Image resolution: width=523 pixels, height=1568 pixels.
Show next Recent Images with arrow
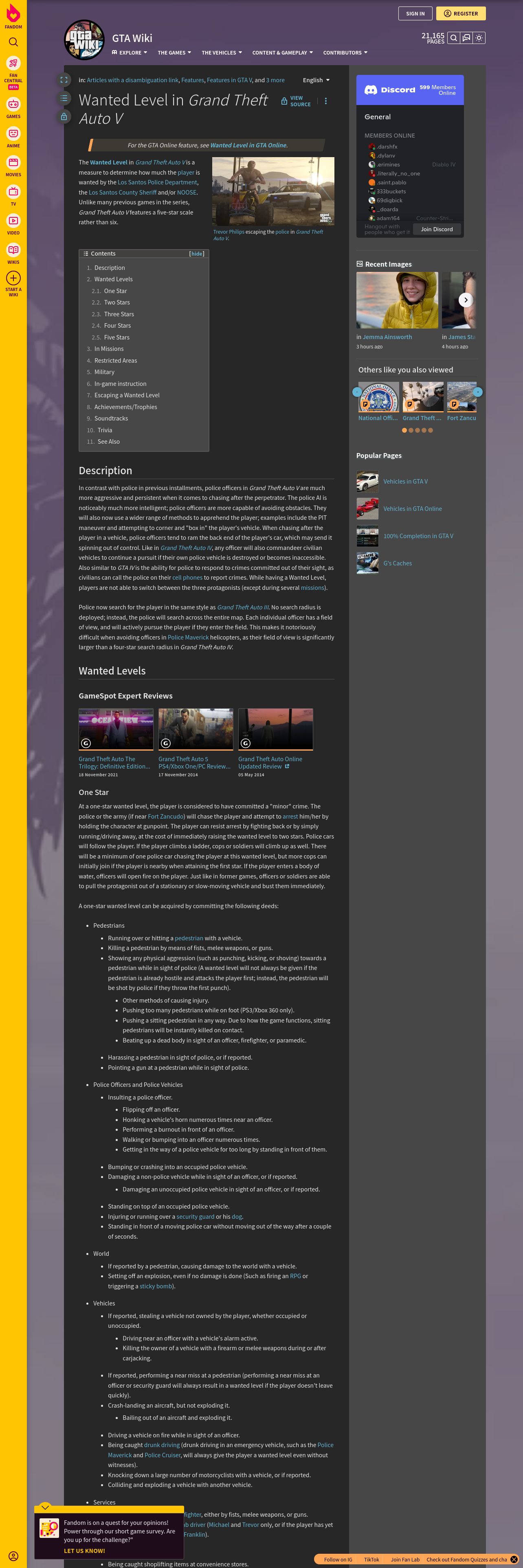465,300
